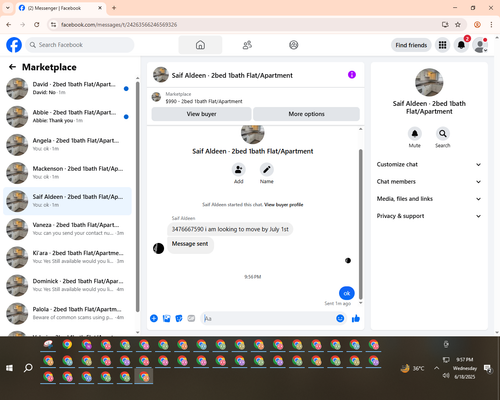Select the Messenger | Facebook tab
Viewport: 500px width, 400px height.
point(60,8)
